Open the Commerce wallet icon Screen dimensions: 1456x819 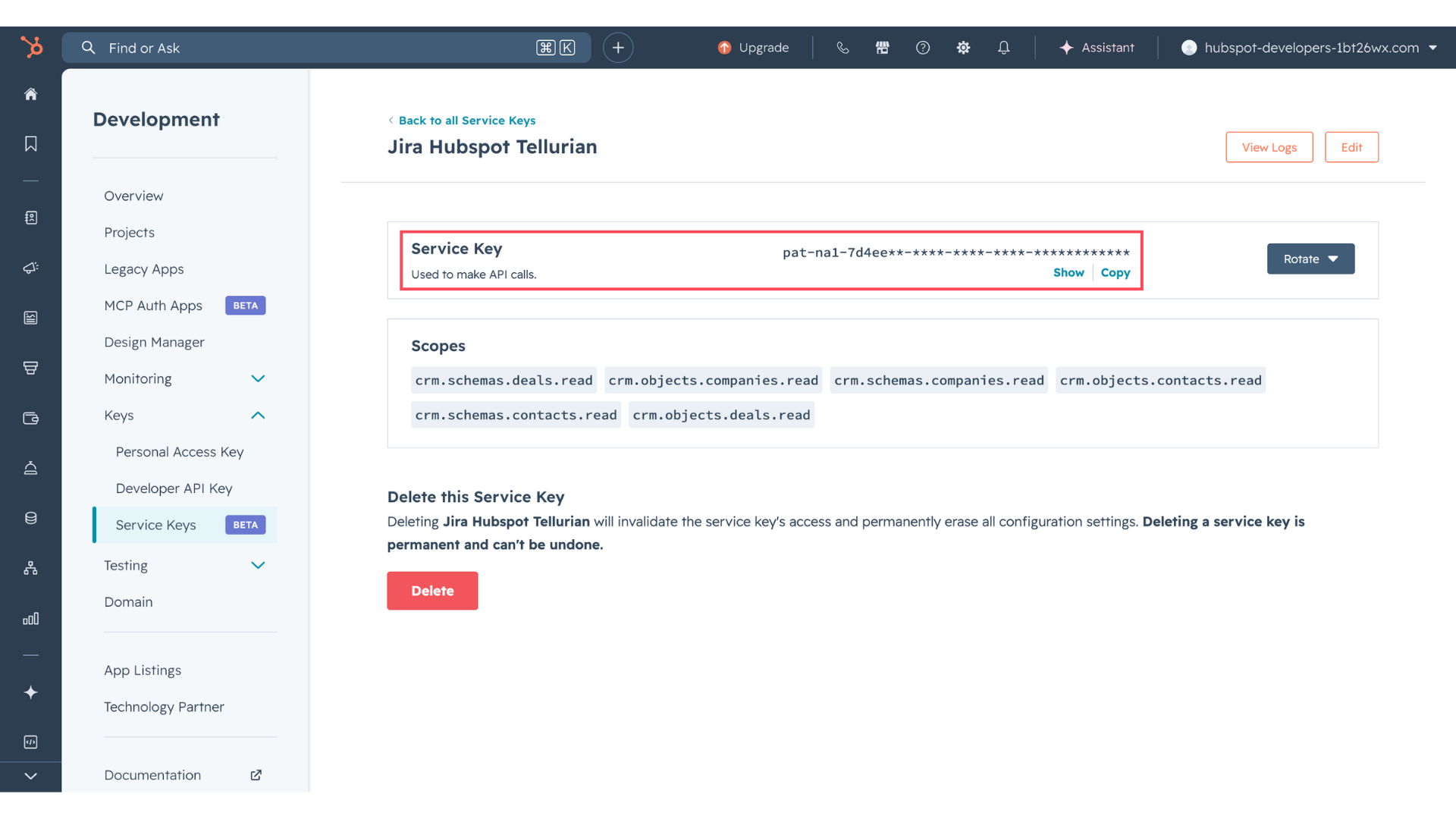pos(30,418)
